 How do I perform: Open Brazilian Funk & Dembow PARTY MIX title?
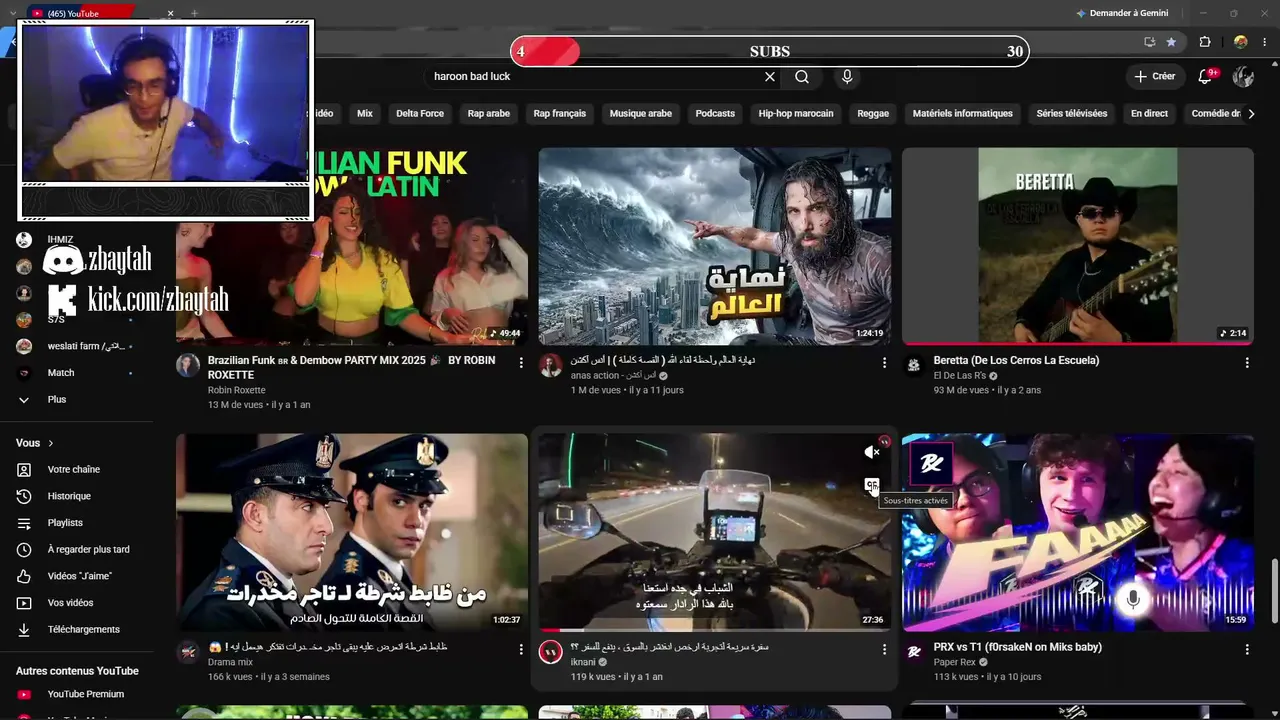point(352,367)
